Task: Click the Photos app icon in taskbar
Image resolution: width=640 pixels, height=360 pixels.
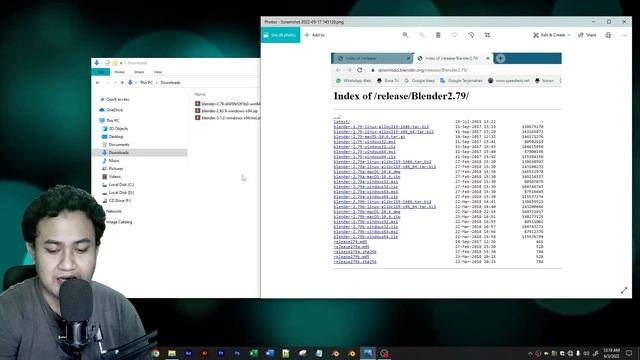Action: tap(368, 353)
